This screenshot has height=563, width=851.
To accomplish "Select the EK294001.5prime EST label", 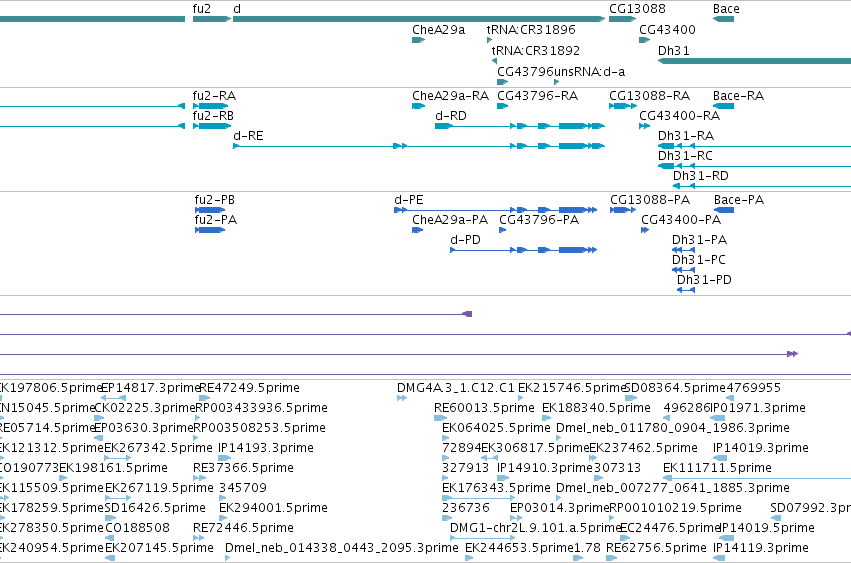I will click(x=273, y=508).
